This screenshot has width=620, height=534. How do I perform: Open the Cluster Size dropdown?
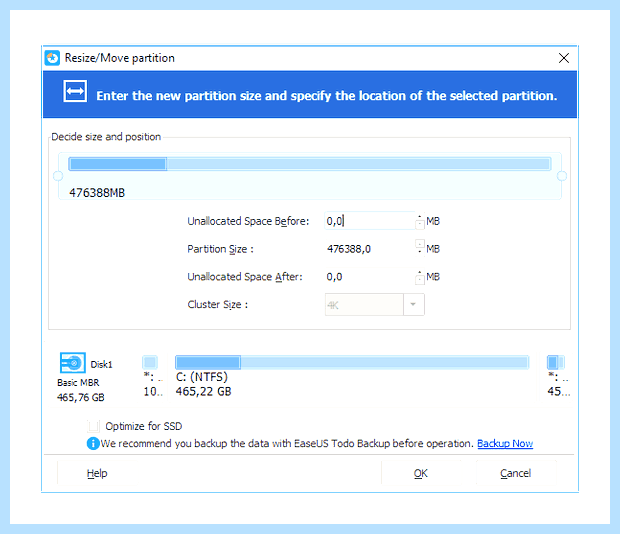click(414, 304)
